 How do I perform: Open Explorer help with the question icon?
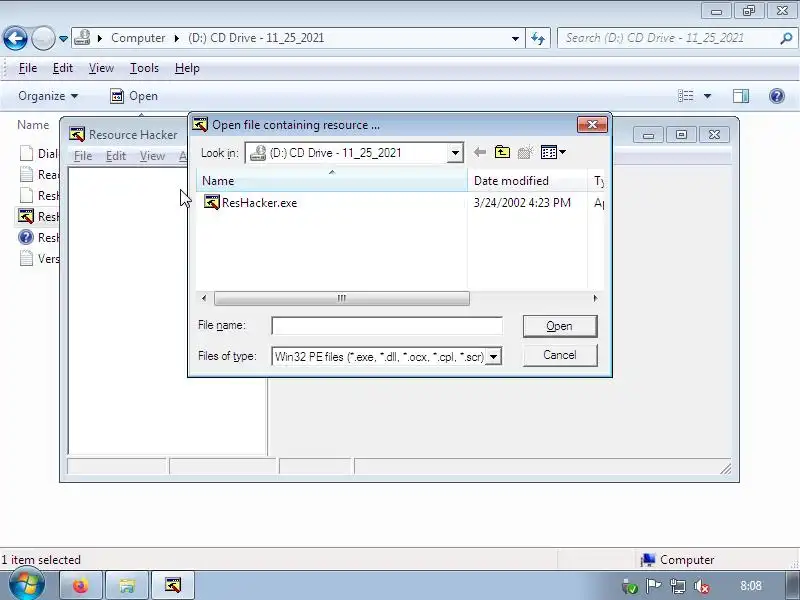click(777, 96)
